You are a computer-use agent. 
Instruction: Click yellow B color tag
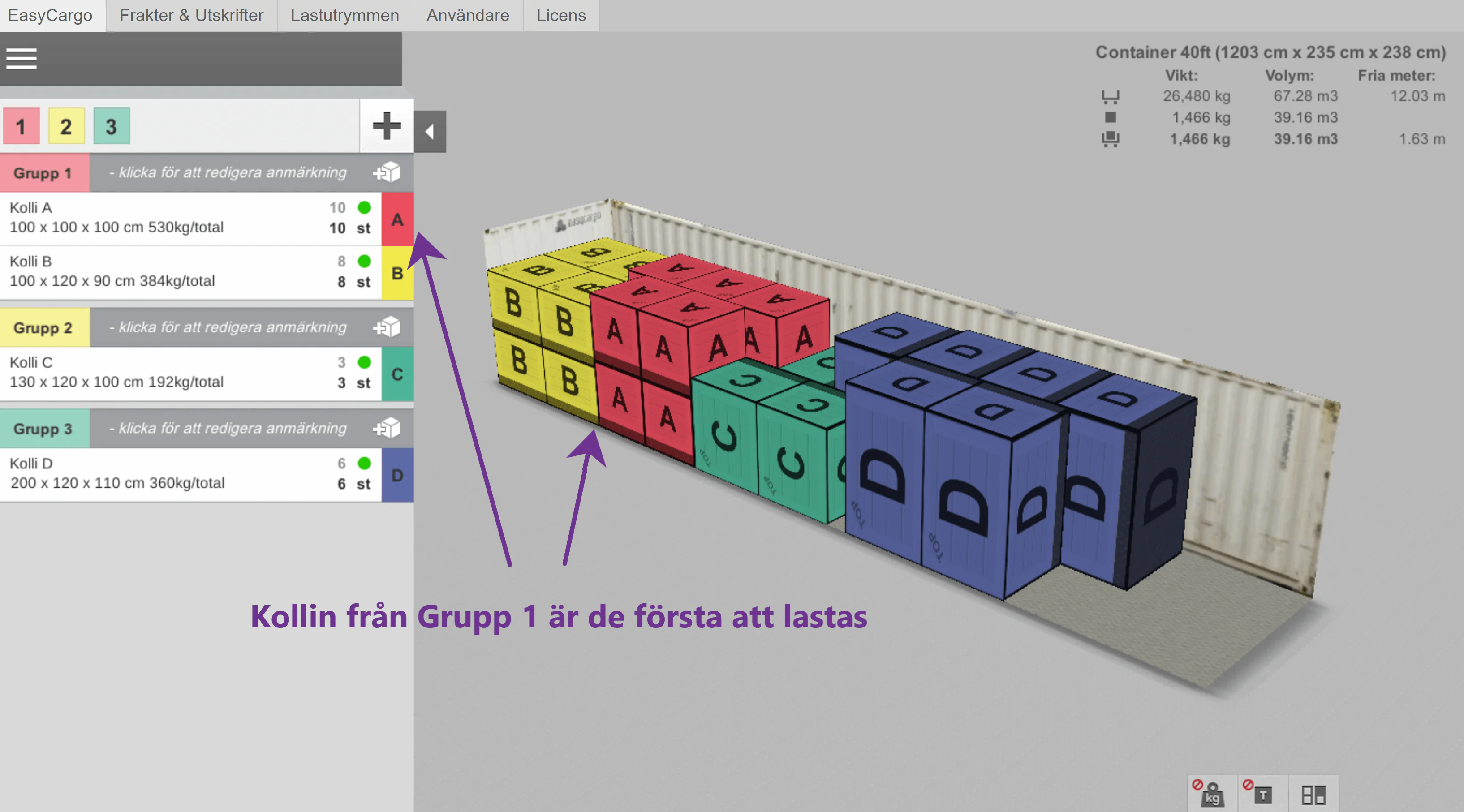[397, 273]
